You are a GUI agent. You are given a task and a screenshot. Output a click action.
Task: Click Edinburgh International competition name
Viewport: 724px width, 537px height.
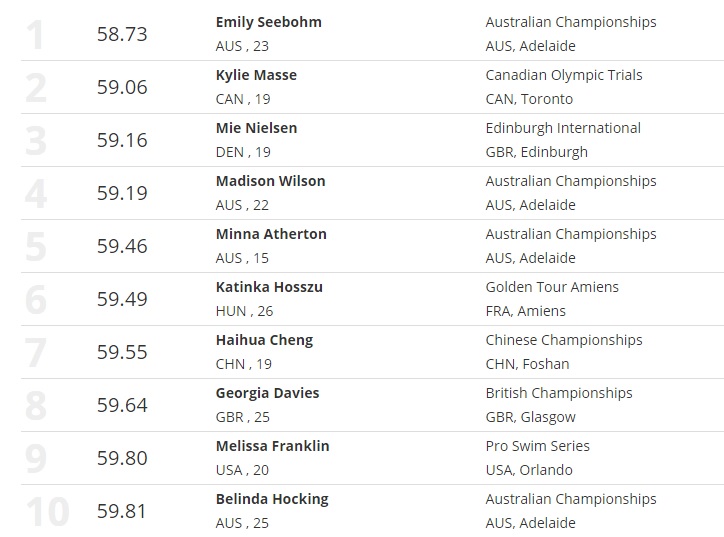click(x=563, y=128)
